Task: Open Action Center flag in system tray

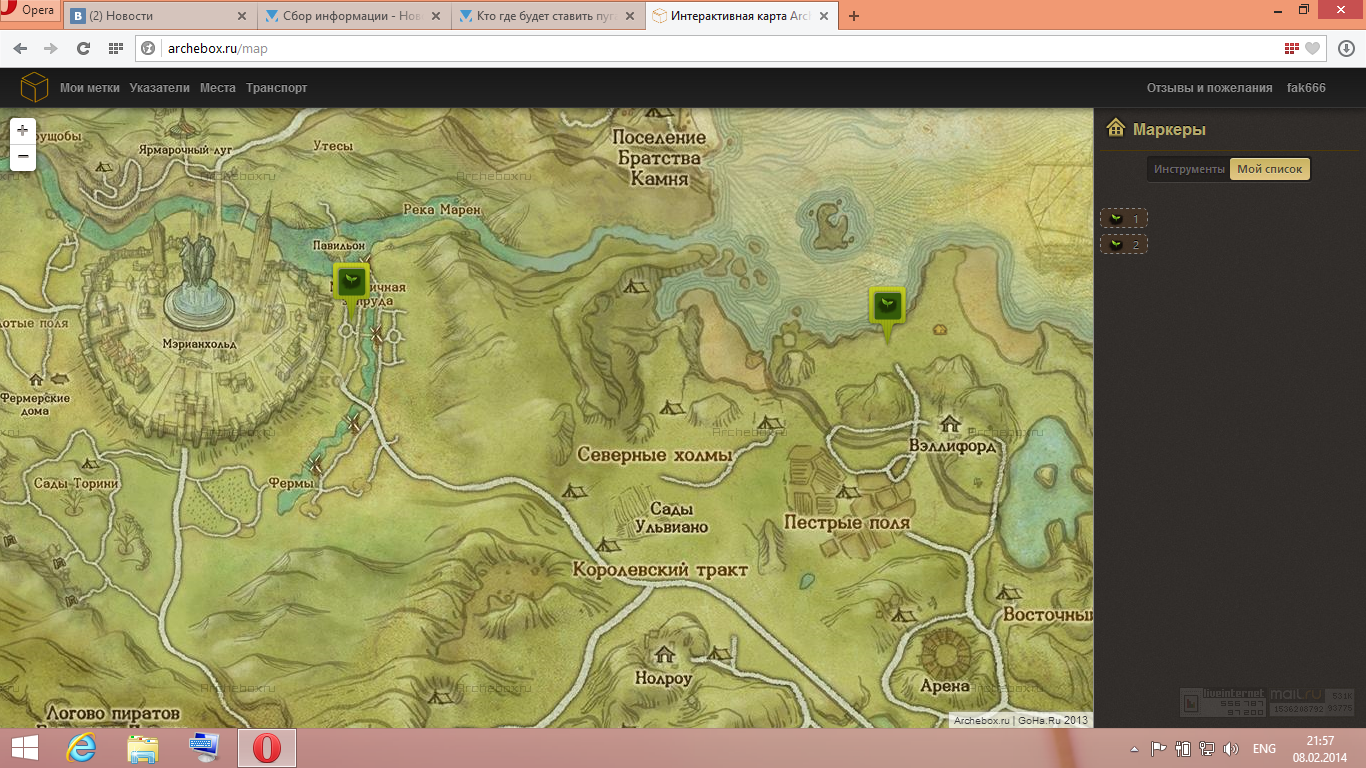Action: [x=1159, y=749]
